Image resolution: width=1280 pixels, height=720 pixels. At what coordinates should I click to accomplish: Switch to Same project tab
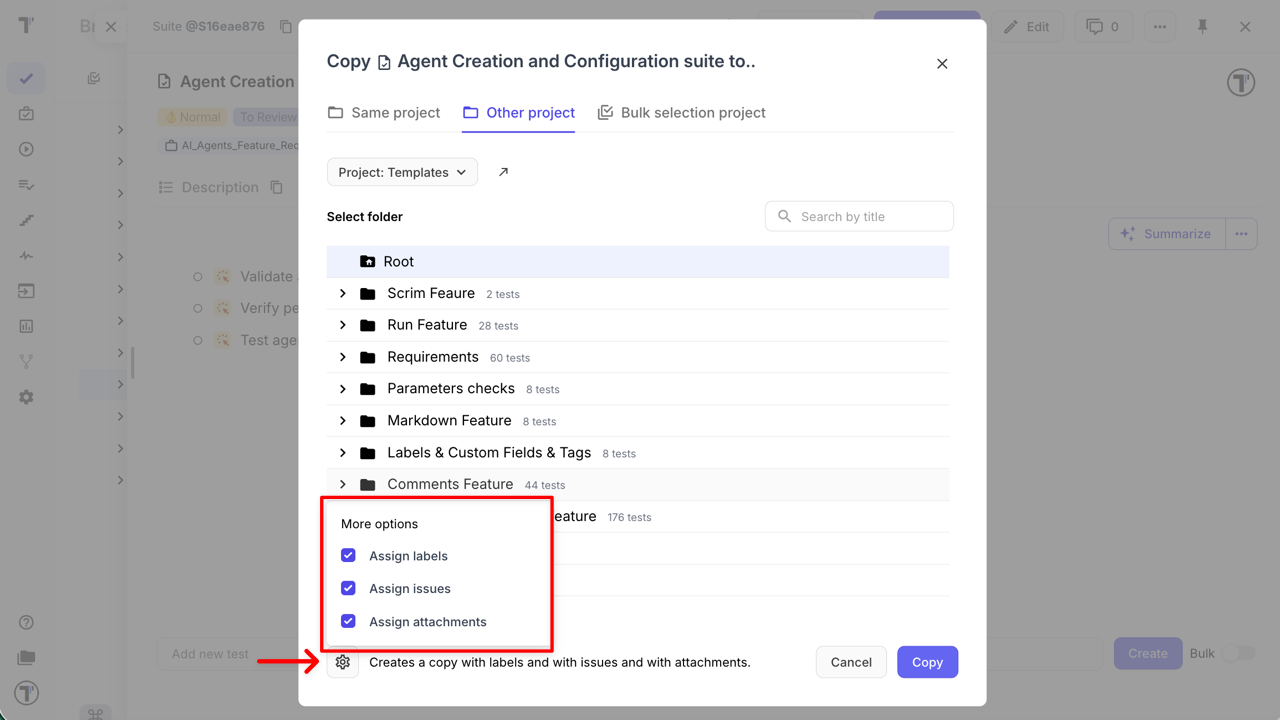point(384,113)
